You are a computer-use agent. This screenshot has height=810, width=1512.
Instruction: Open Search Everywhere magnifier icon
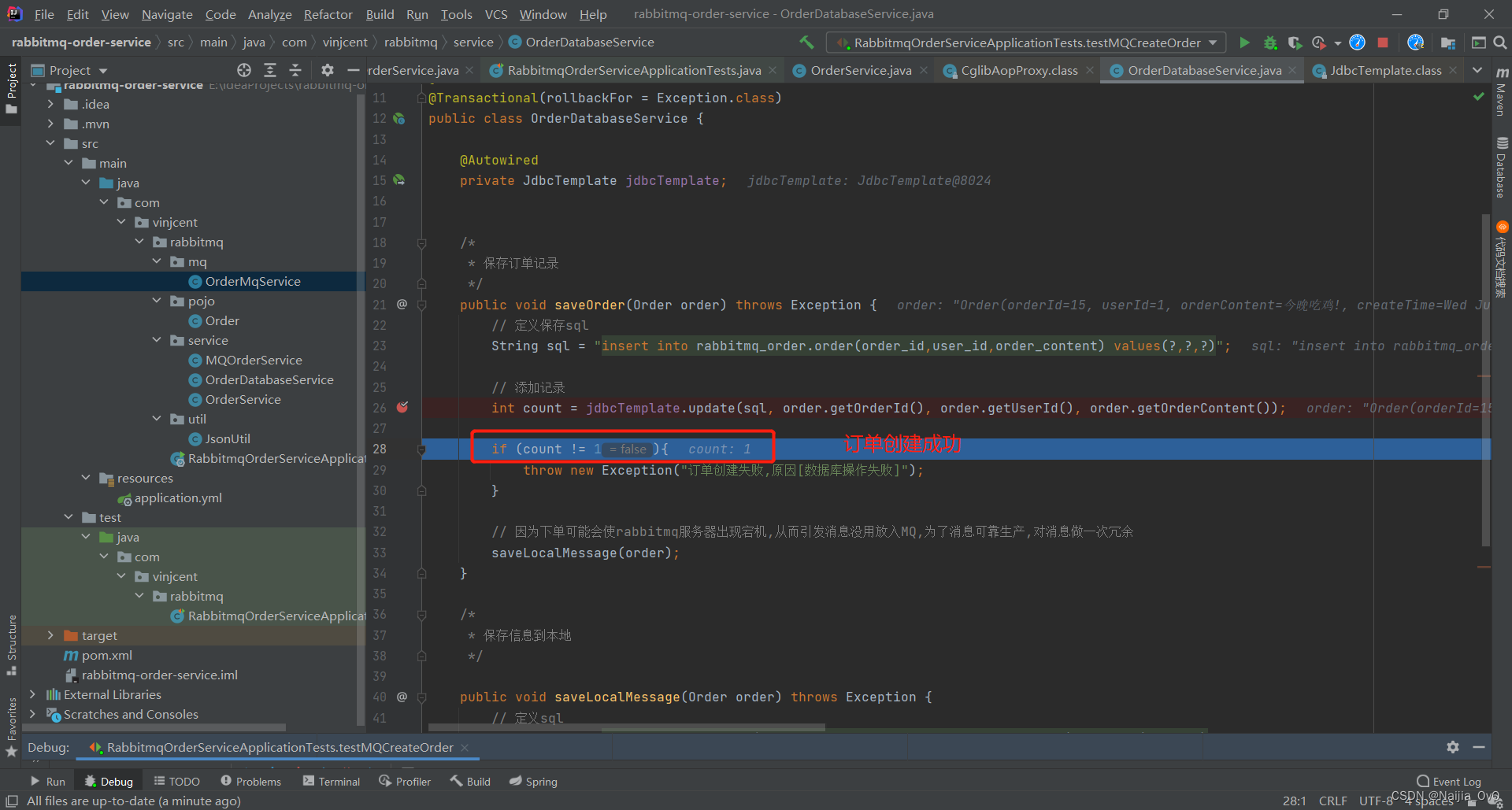[x=1500, y=43]
